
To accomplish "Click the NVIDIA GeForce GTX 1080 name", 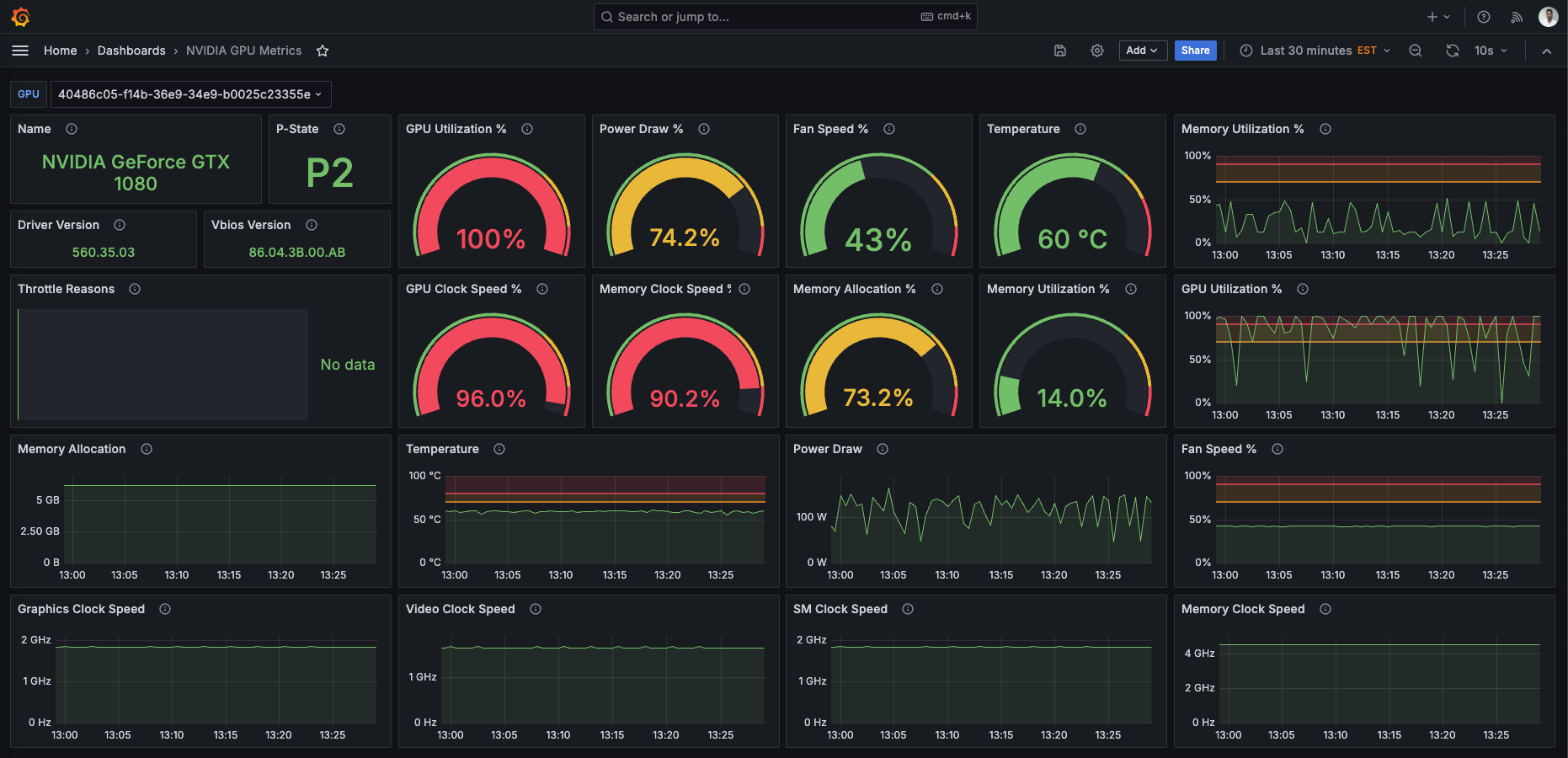I will pyautogui.click(x=136, y=173).
